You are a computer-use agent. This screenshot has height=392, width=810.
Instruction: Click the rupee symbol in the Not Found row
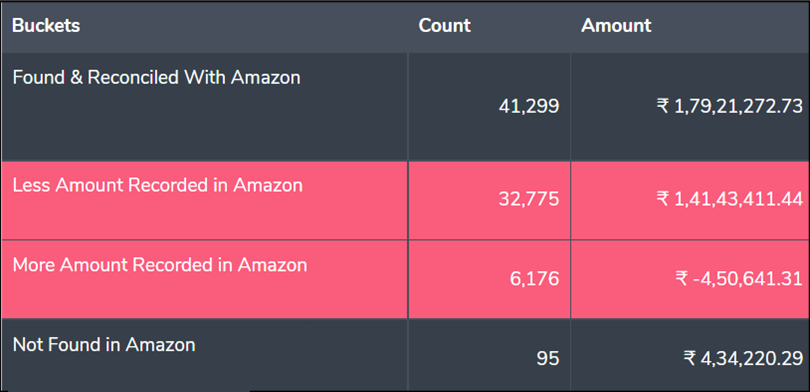point(690,358)
